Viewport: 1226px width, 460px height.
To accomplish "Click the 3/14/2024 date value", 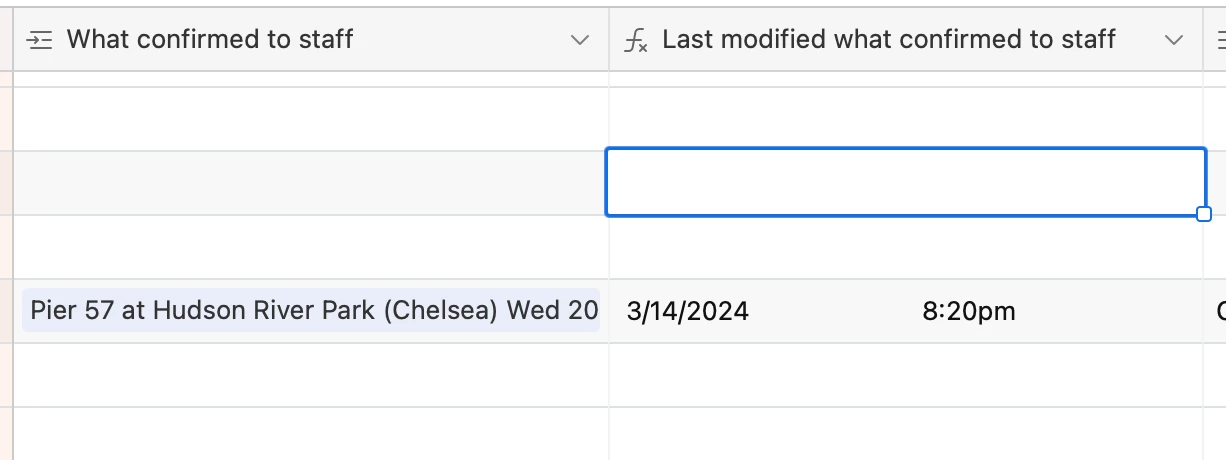I will pyautogui.click(x=688, y=311).
